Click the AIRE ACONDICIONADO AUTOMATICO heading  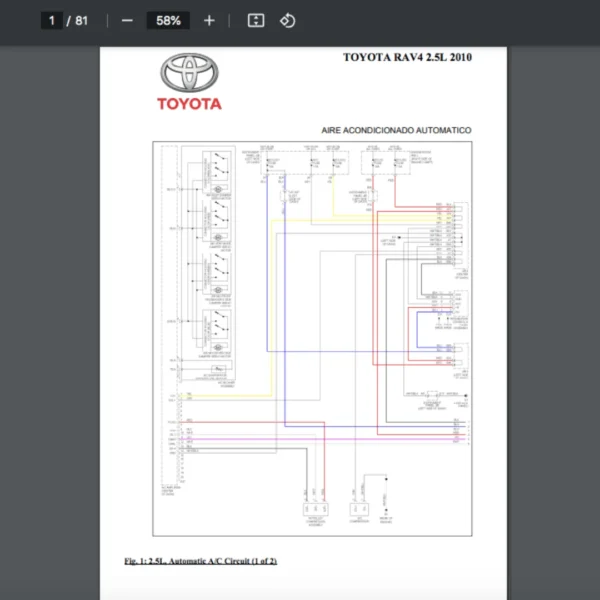point(396,130)
